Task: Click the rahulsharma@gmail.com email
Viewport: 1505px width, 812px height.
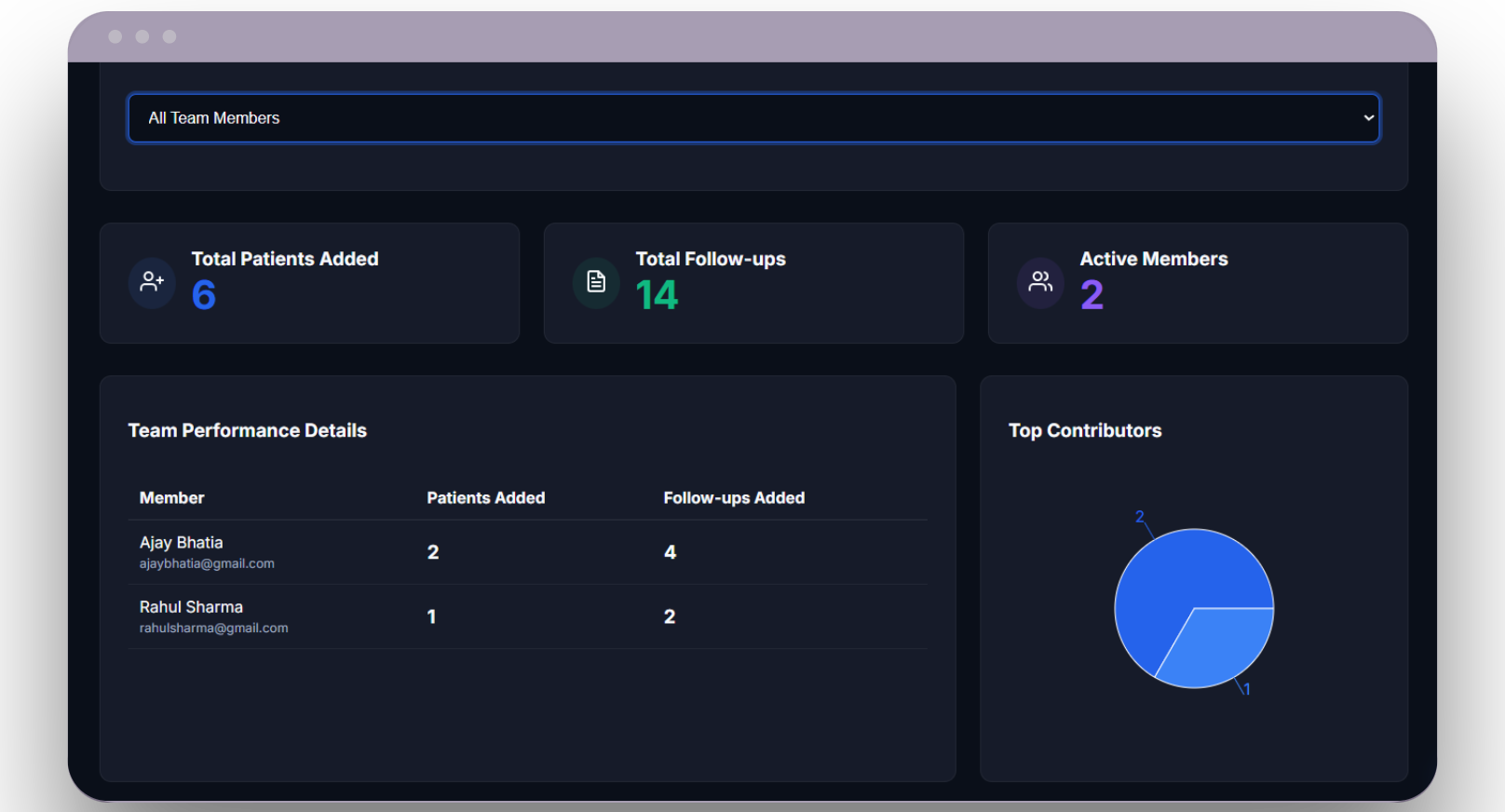Action: pos(214,628)
